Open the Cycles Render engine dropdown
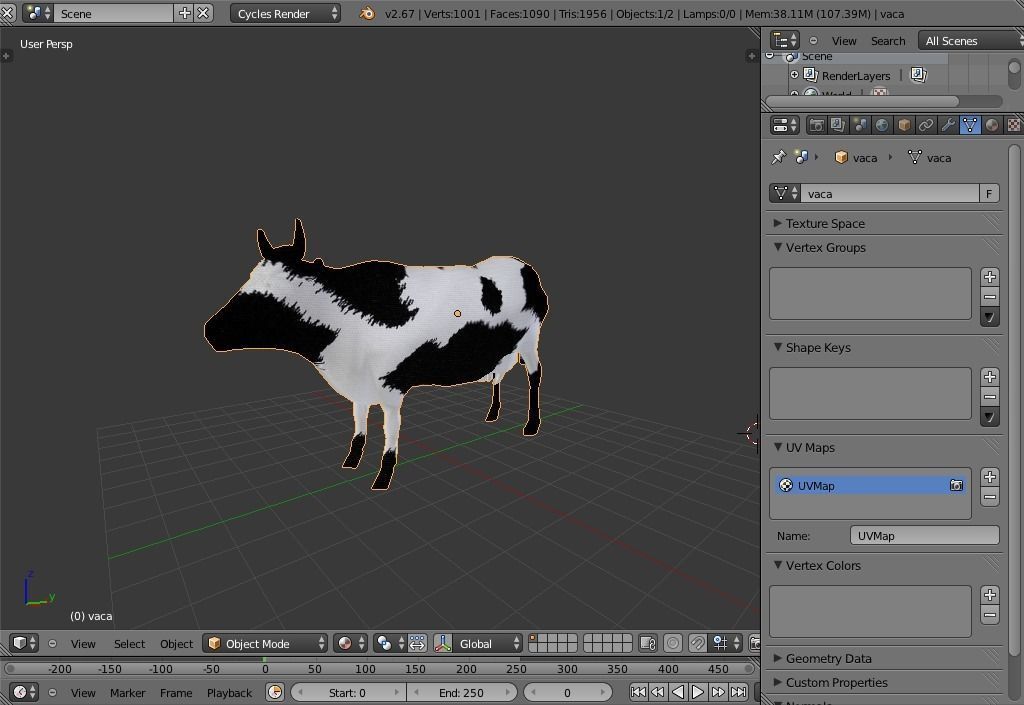This screenshot has height=705, width=1024. (285, 13)
